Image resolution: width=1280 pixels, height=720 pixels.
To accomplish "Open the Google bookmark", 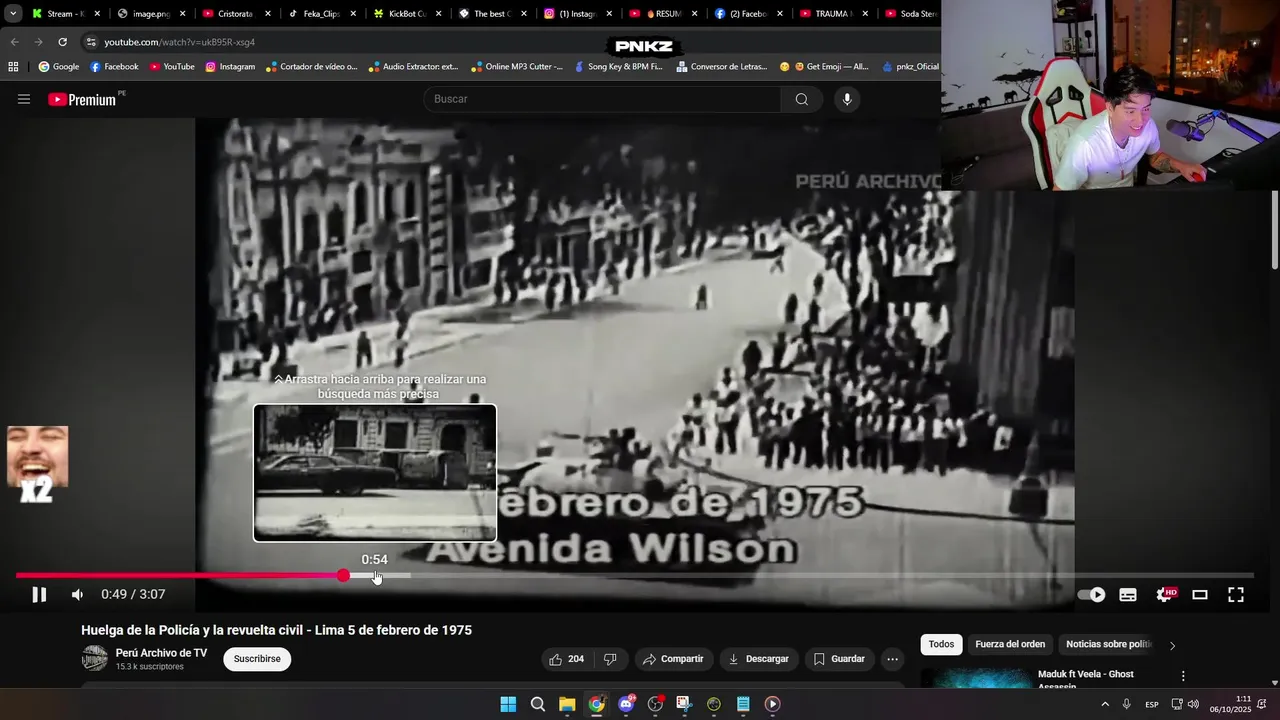I will tap(59, 67).
